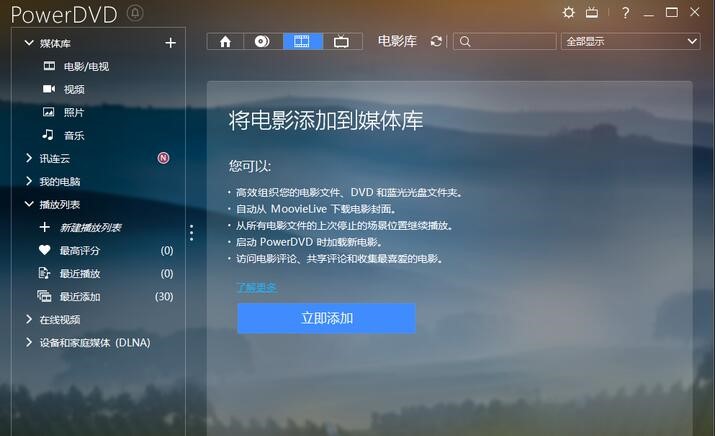Collapse the 播放列表 section
The height and width of the screenshot is (436, 718).
[x=29, y=204]
